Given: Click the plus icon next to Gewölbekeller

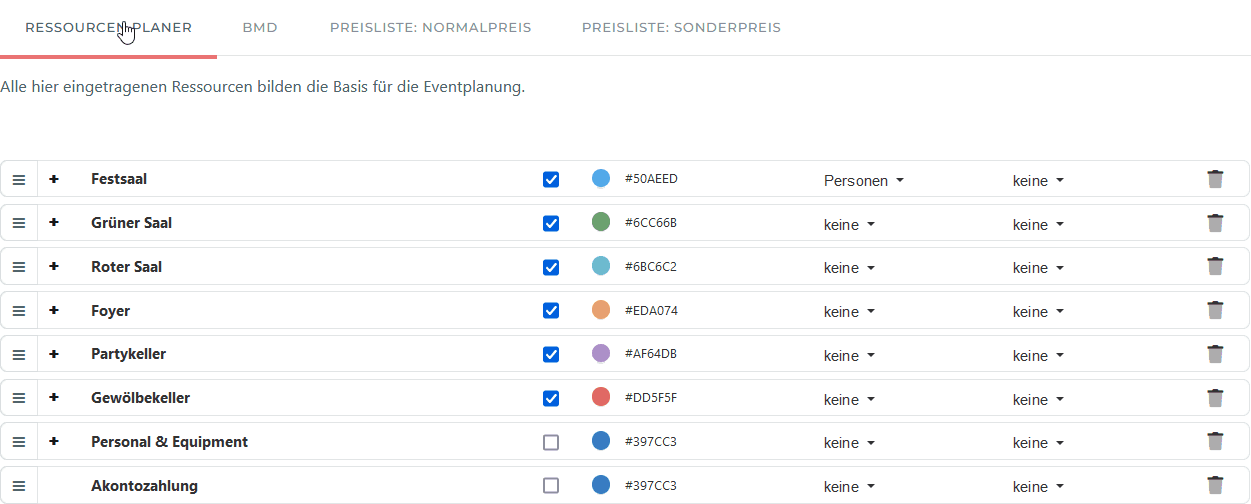Looking at the screenshot, I should [x=54, y=398].
